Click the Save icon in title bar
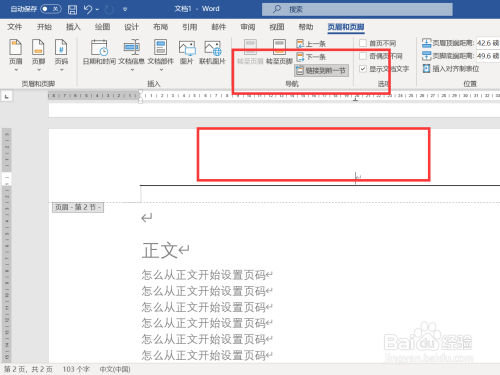This screenshot has height=375, width=500. point(72,9)
